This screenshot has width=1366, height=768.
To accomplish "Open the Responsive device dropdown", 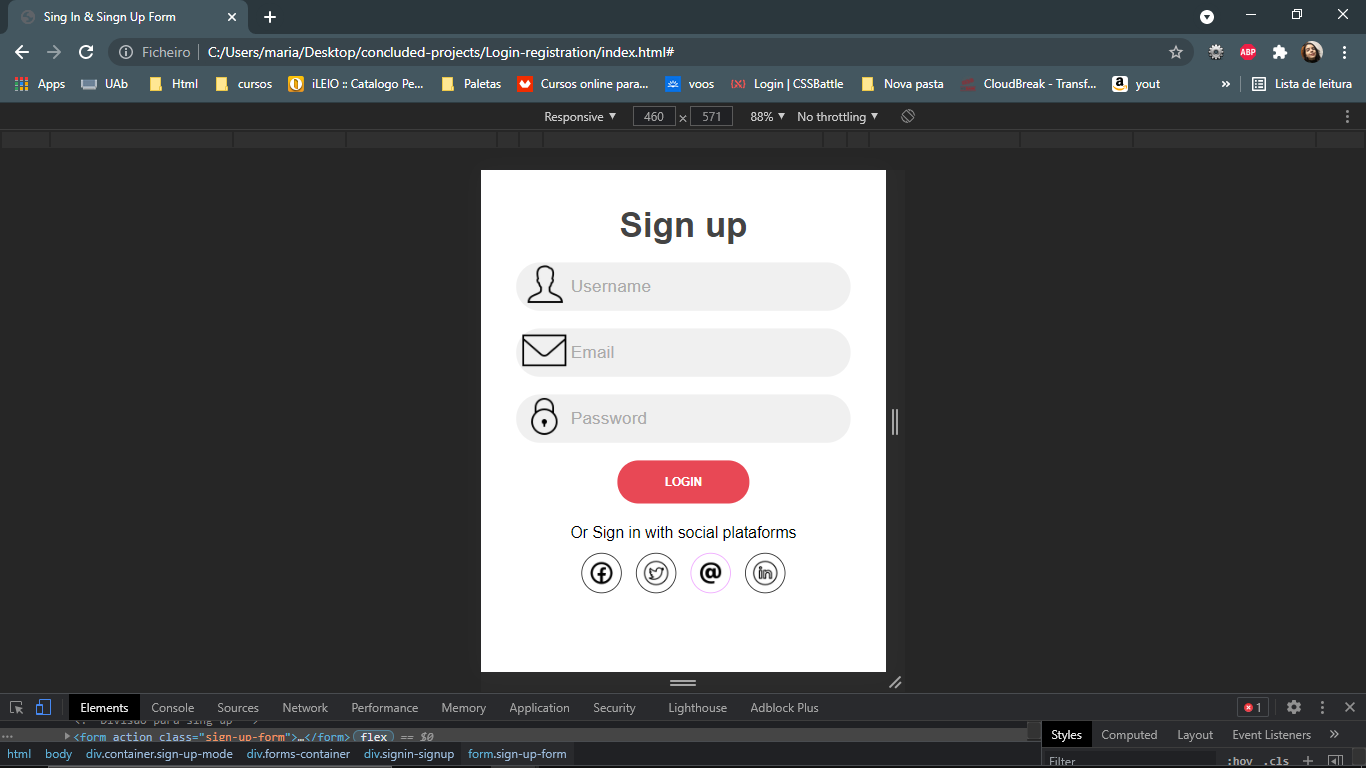I will click(578, 116).
